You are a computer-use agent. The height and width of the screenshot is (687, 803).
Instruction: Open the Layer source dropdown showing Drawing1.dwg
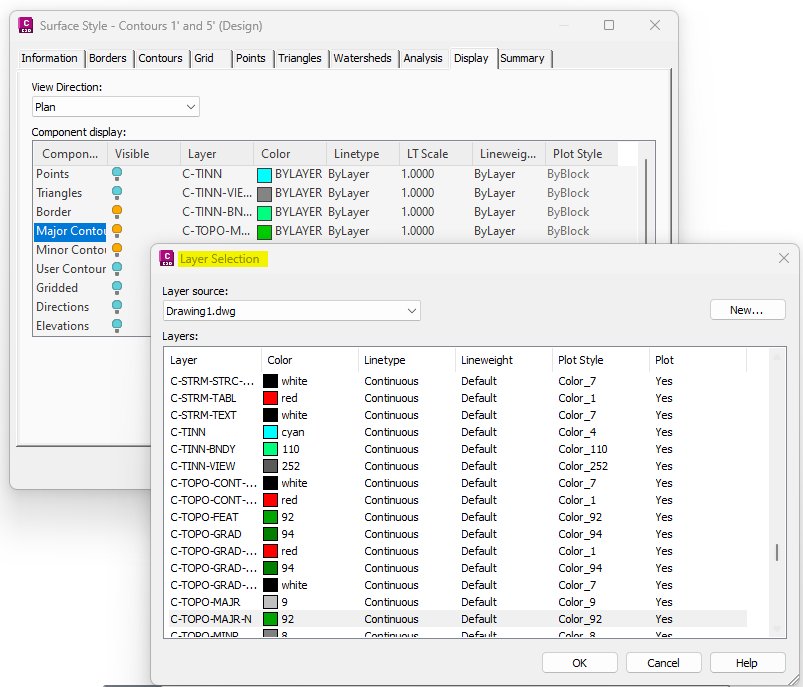(410, 310)
